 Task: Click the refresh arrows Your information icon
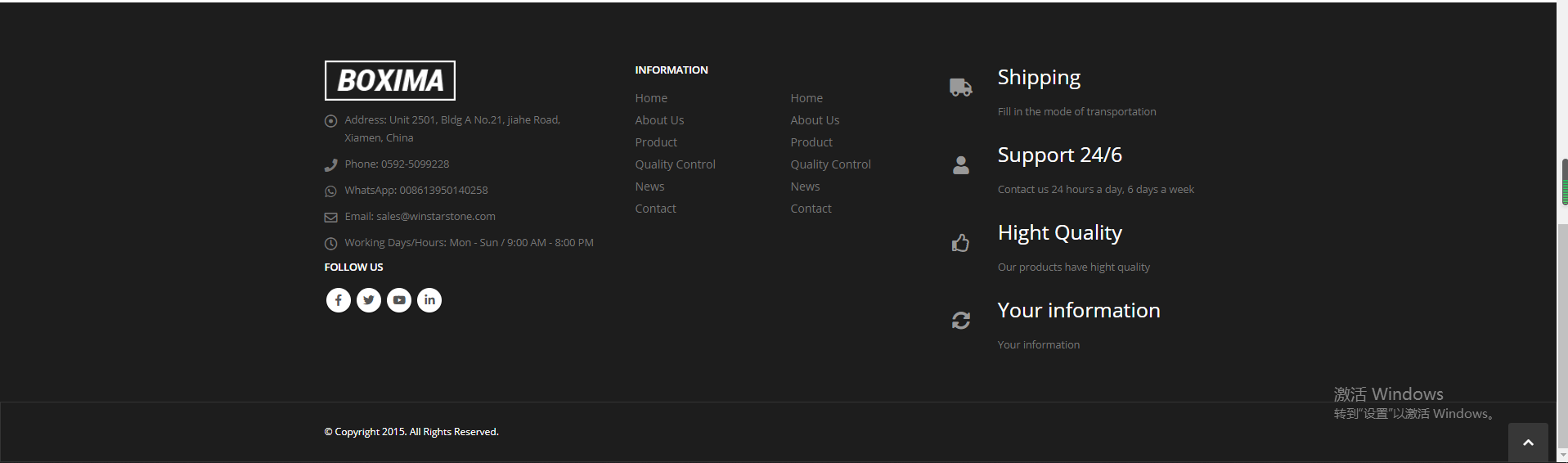pyautogui.click(x=961, y=321)
